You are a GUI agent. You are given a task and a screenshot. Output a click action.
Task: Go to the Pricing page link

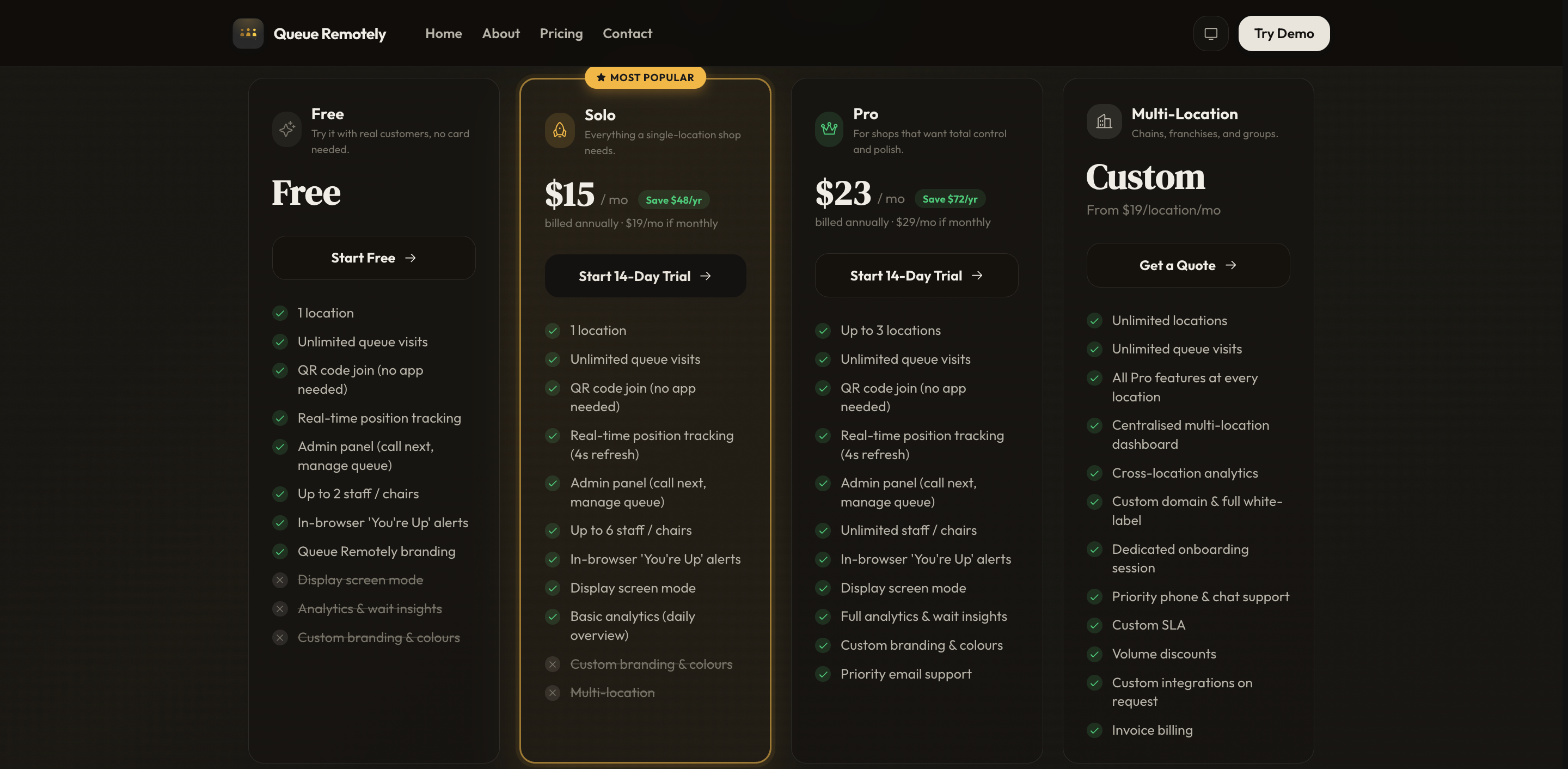(x=561, y=33)
